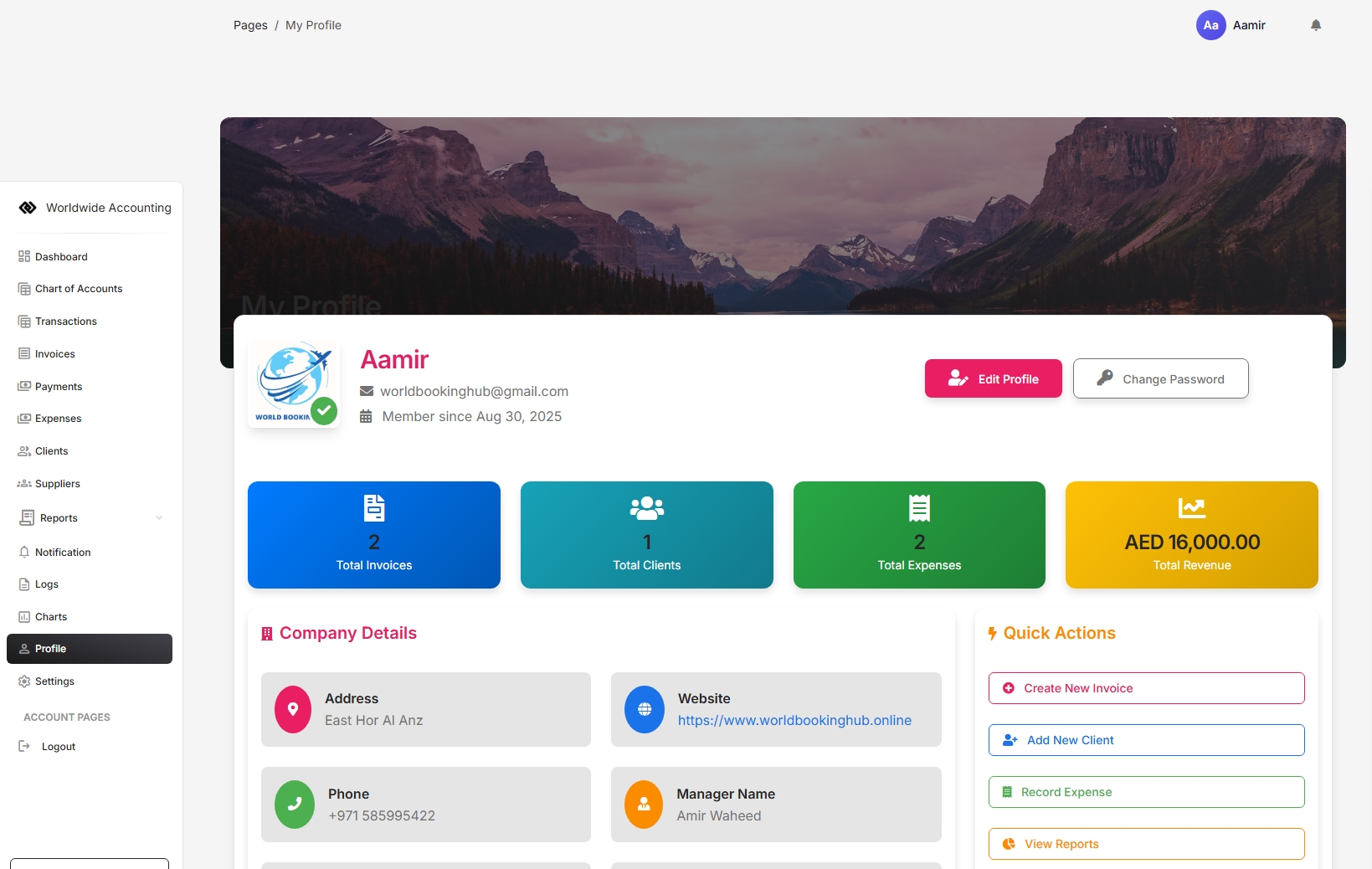The width and height of the screenshot is (1372, 869).
Task: Expand the Reports submenu chevron
Action: (x=160, y=518)
